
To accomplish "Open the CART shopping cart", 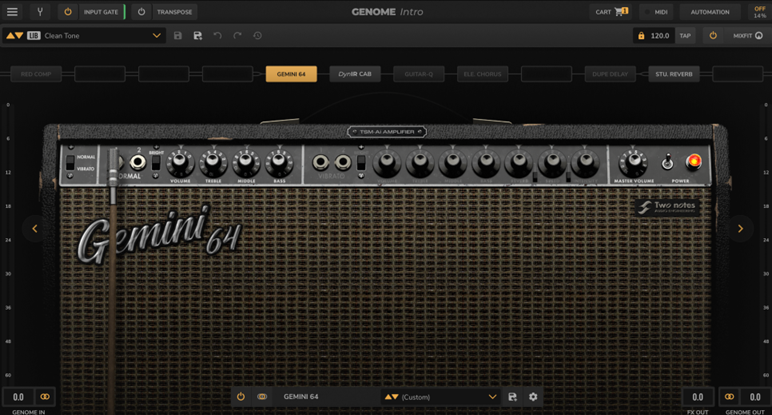I will click(x=611, y=12).
